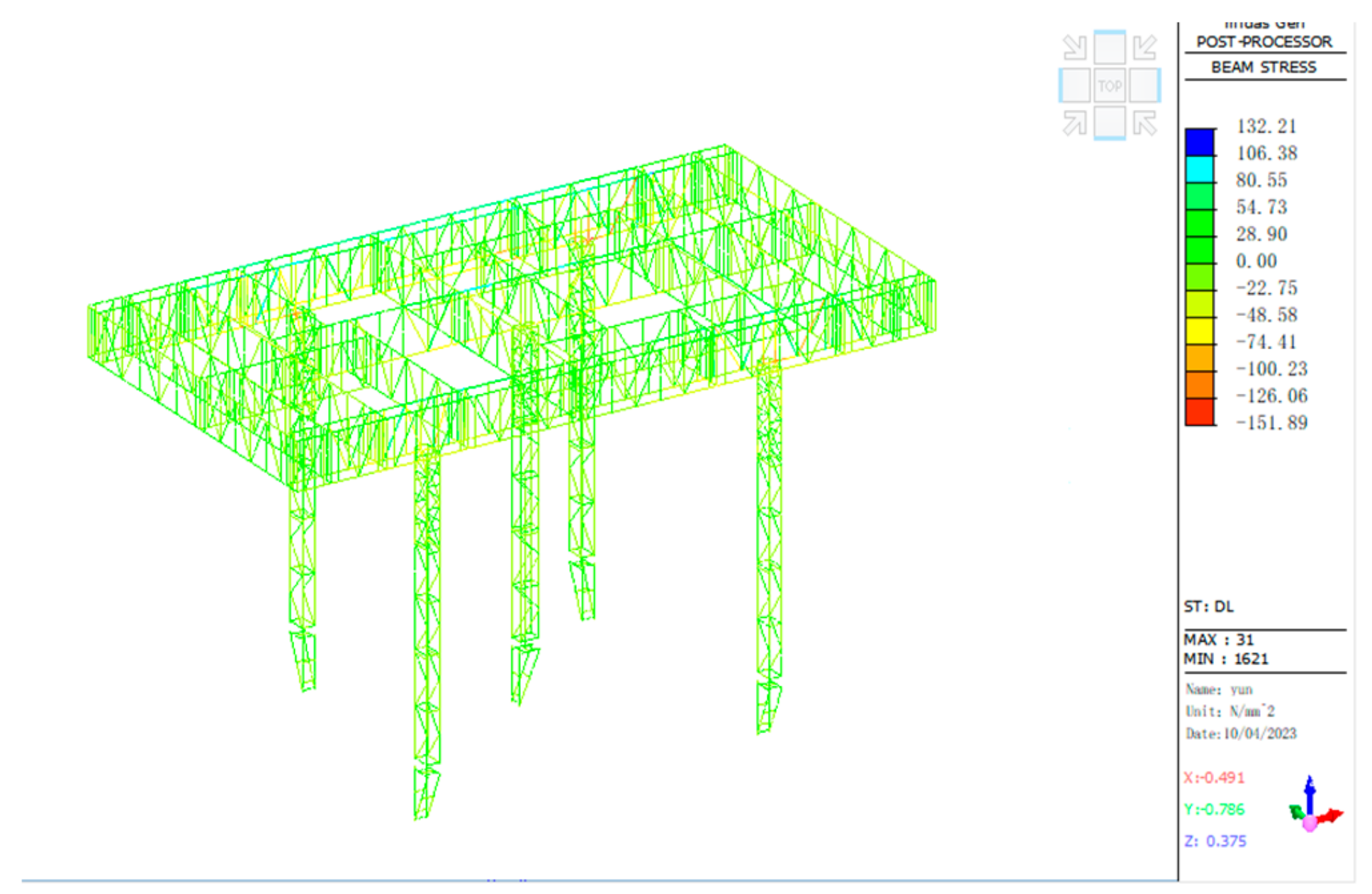Screen dimensions: 1372x894
Task: Select the upper face square above TOP
Action: 1109,48
